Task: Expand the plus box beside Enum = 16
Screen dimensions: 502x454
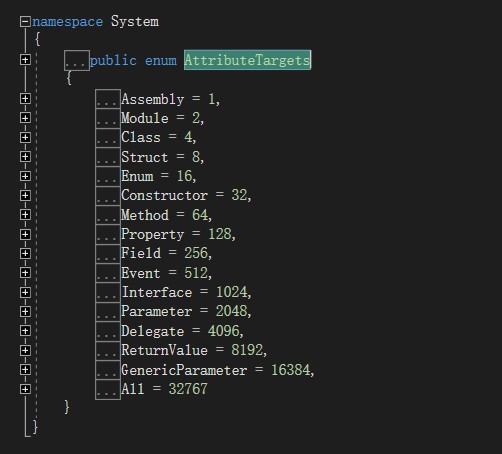Action: [x=25, y=176]
